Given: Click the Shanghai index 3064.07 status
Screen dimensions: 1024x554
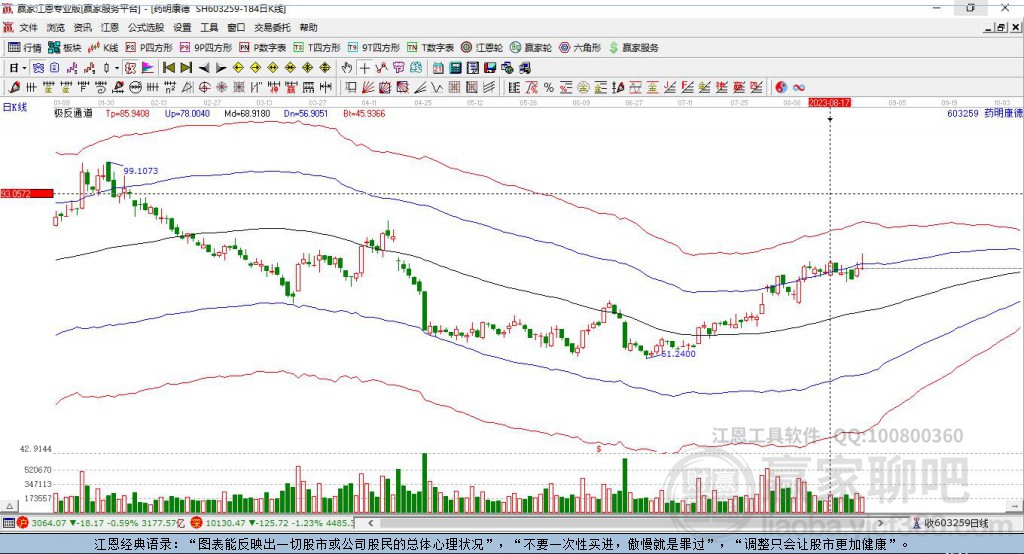Looking at the screenshot, I should tap(48, 523).
